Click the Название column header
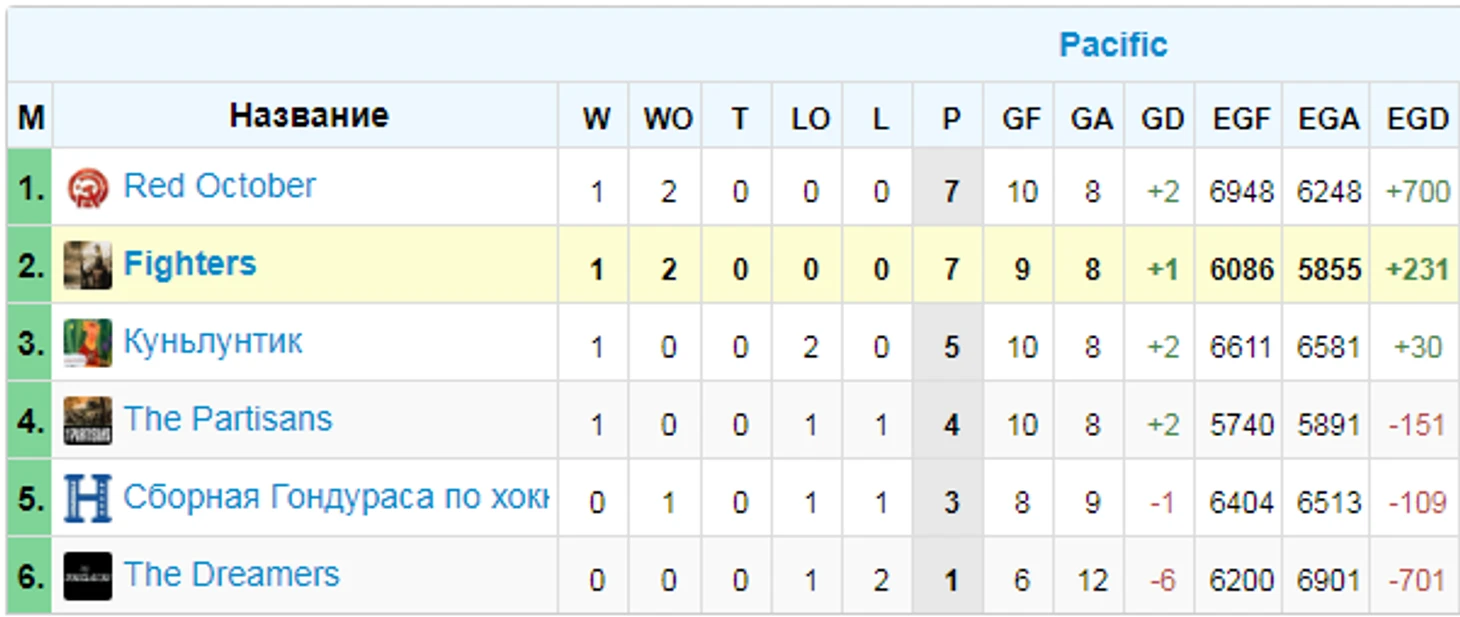Image resolution: width=1460 pixels, height=617 pixels. tap(308, 116)
